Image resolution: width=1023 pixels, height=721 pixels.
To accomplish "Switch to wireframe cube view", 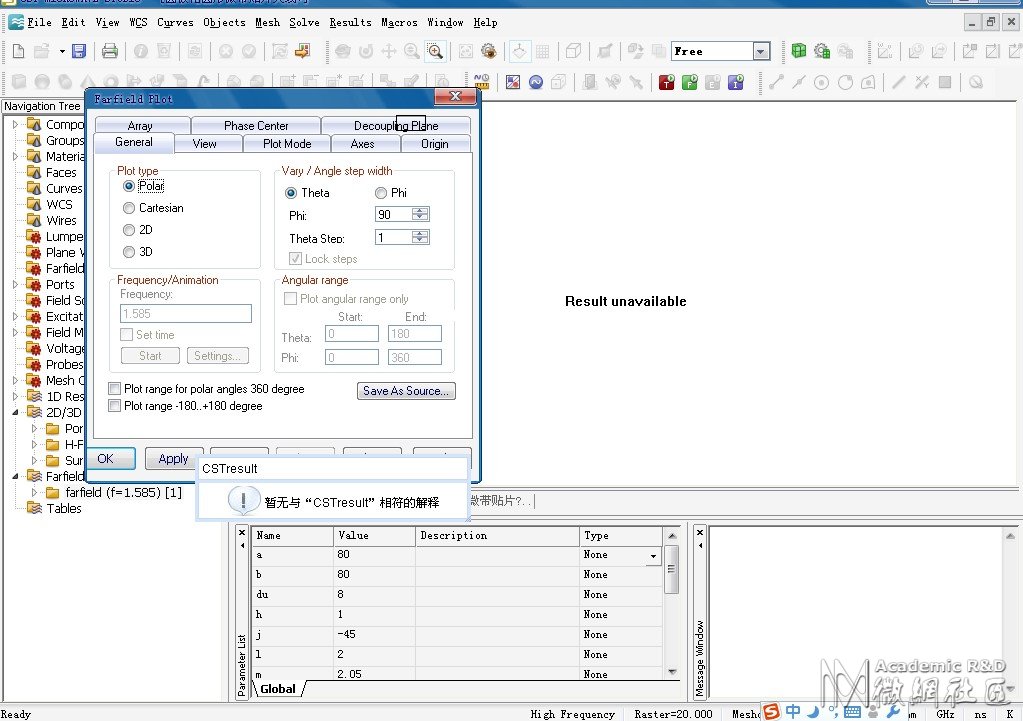I will coord(573,51).
